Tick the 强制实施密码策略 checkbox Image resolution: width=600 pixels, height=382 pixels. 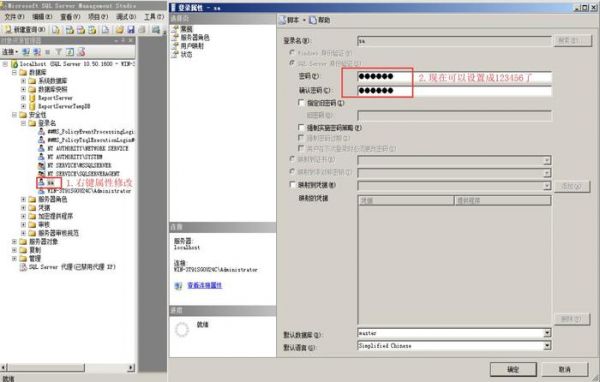[301, 127]
